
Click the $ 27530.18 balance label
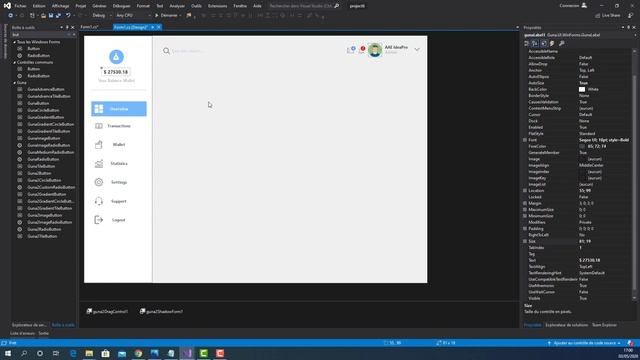point(116,72)
